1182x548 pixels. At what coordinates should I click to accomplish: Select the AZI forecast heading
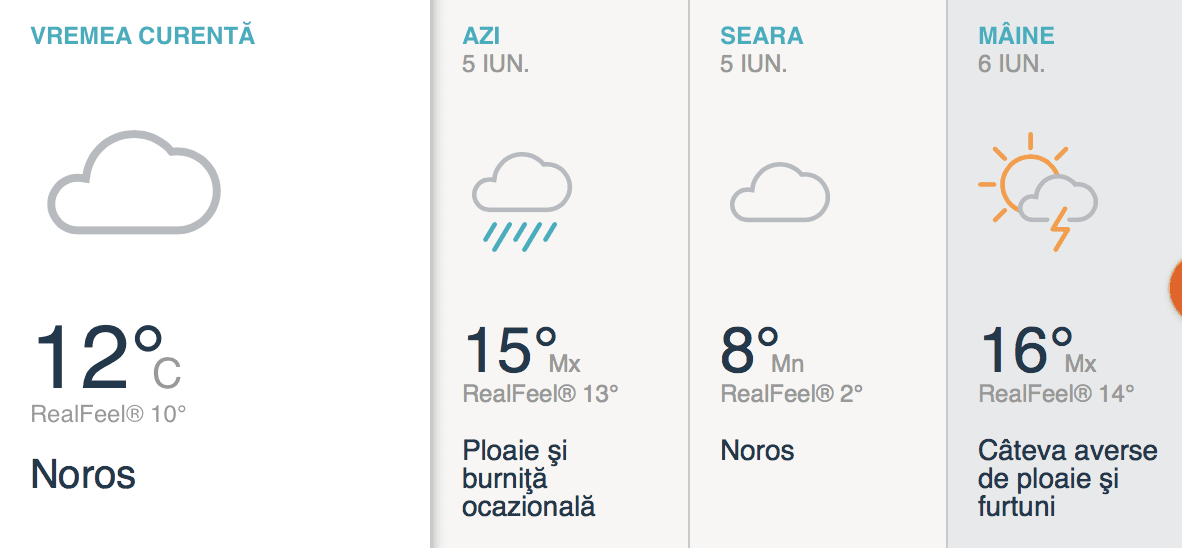tap(481, 35)
